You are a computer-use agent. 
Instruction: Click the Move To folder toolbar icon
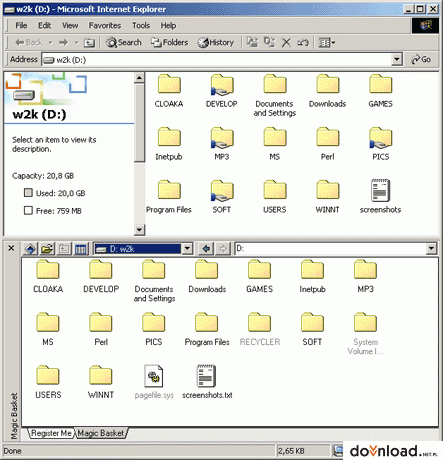coord(252,42)
